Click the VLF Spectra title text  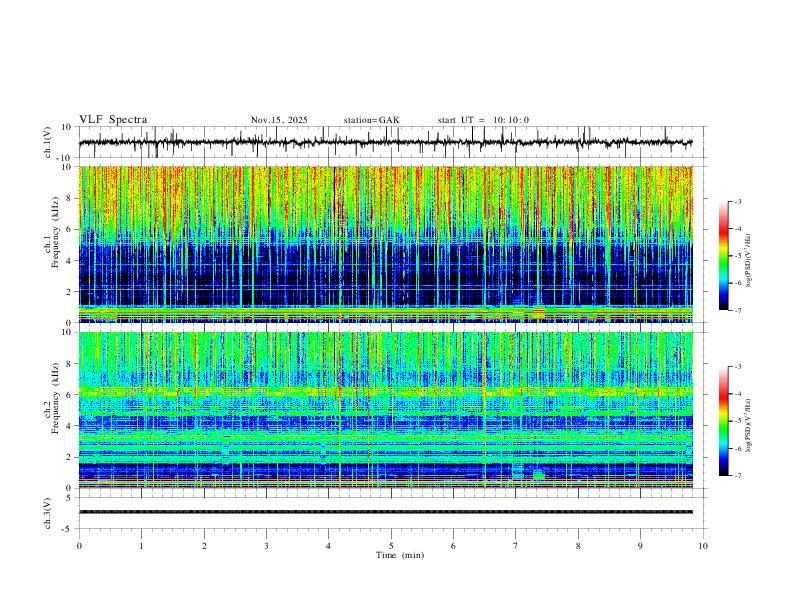[x=113, y=120]
